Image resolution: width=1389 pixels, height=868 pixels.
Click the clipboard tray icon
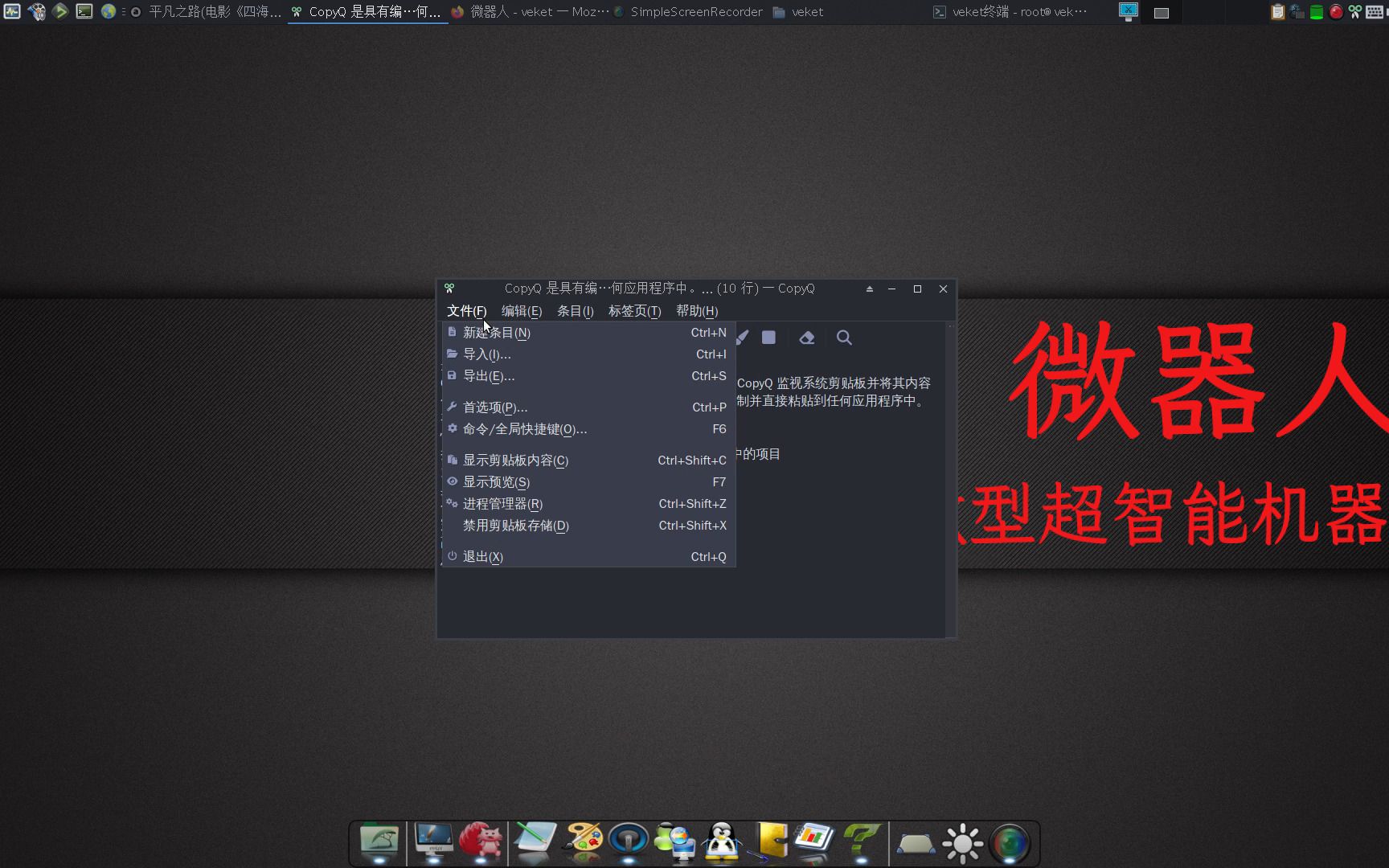1277,11
